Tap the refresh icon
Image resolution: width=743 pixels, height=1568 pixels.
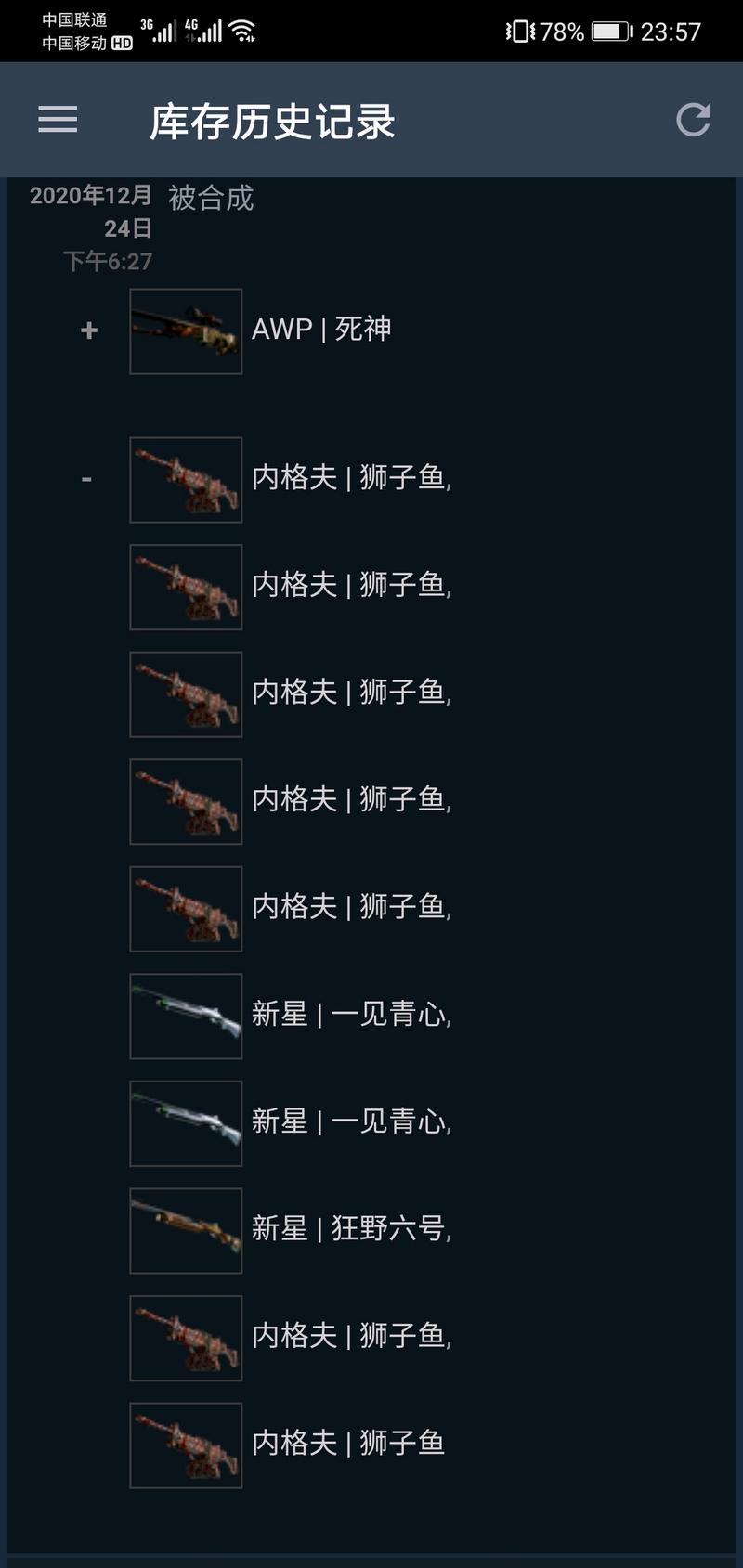click(x=693, y=120)
